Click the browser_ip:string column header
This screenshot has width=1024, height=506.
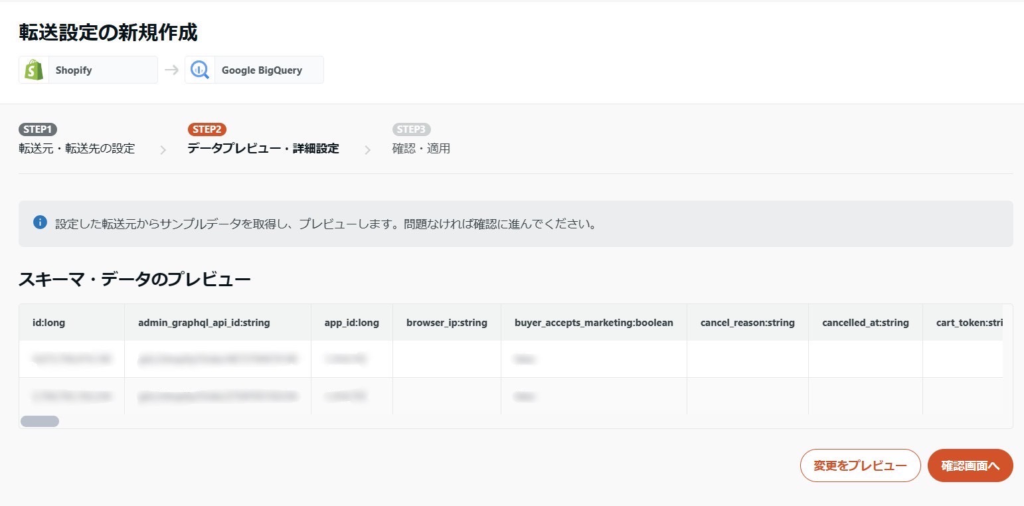click(x=446, y=323)
